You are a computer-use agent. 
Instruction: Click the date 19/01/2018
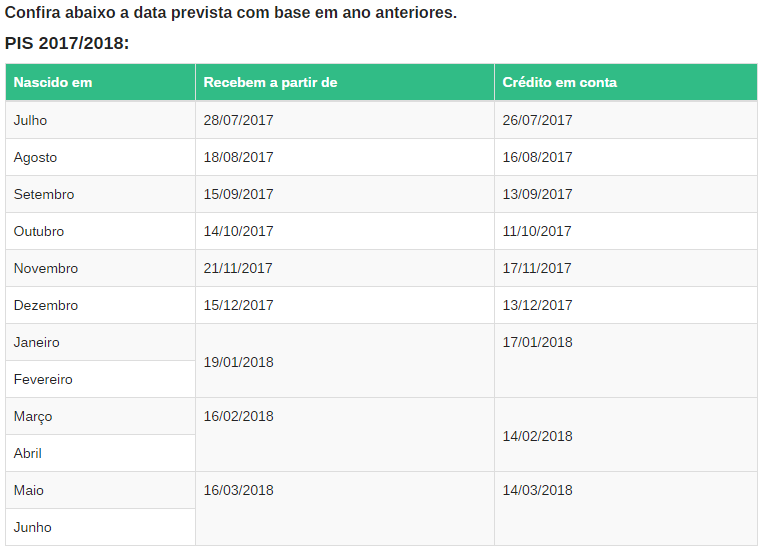click(x=238, y=362)
